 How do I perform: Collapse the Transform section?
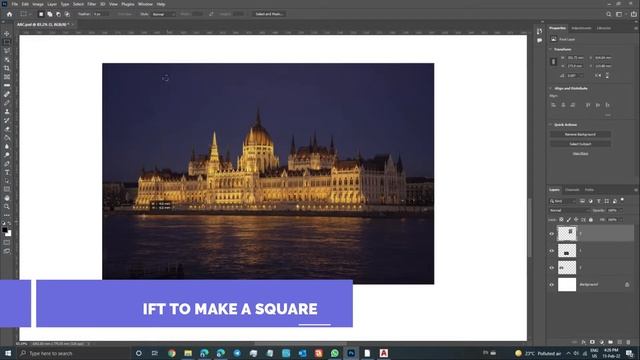click(x=550, y=49)
